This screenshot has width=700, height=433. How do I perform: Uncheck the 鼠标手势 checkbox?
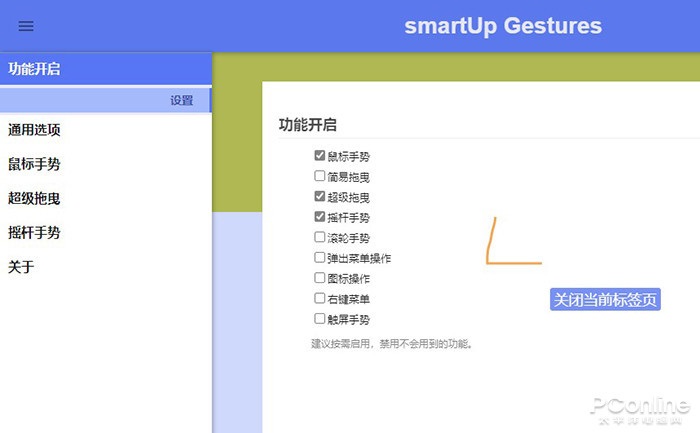tap(320, 155)
